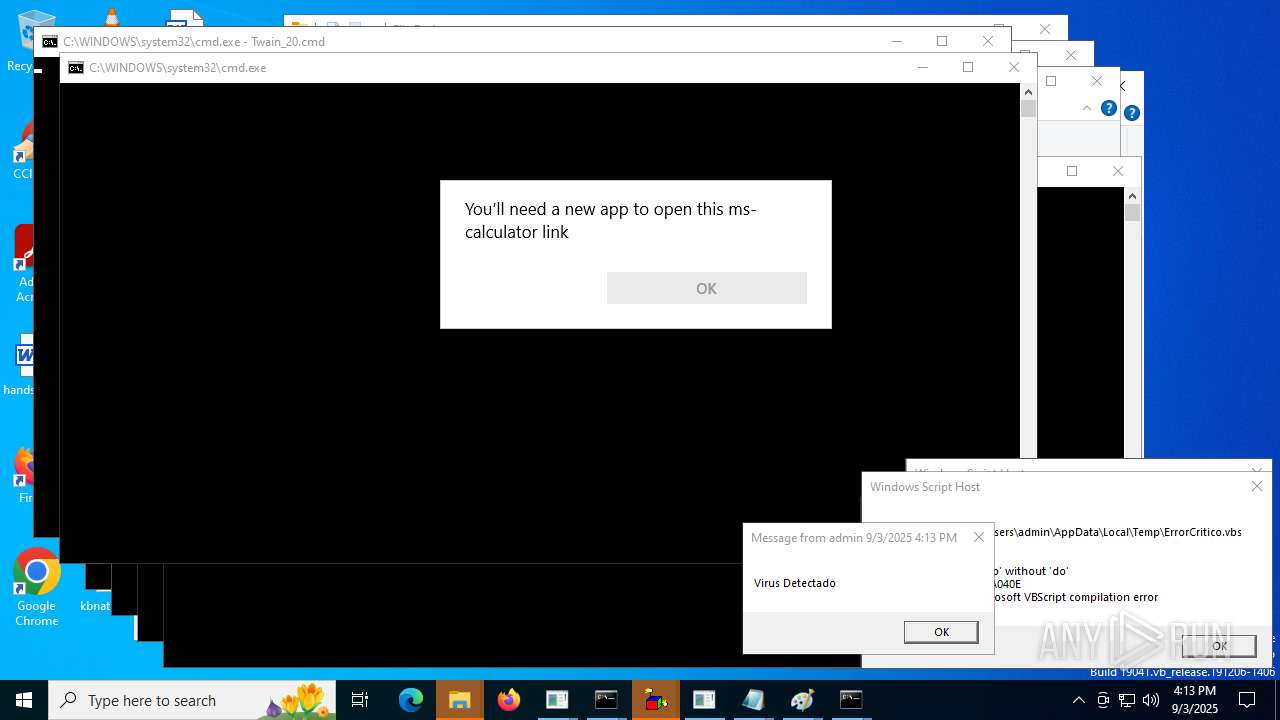The height and width of the screenshot is (720, 1280).
Task: Open the first Command Prompt taskbar icon
Action: 606,700
